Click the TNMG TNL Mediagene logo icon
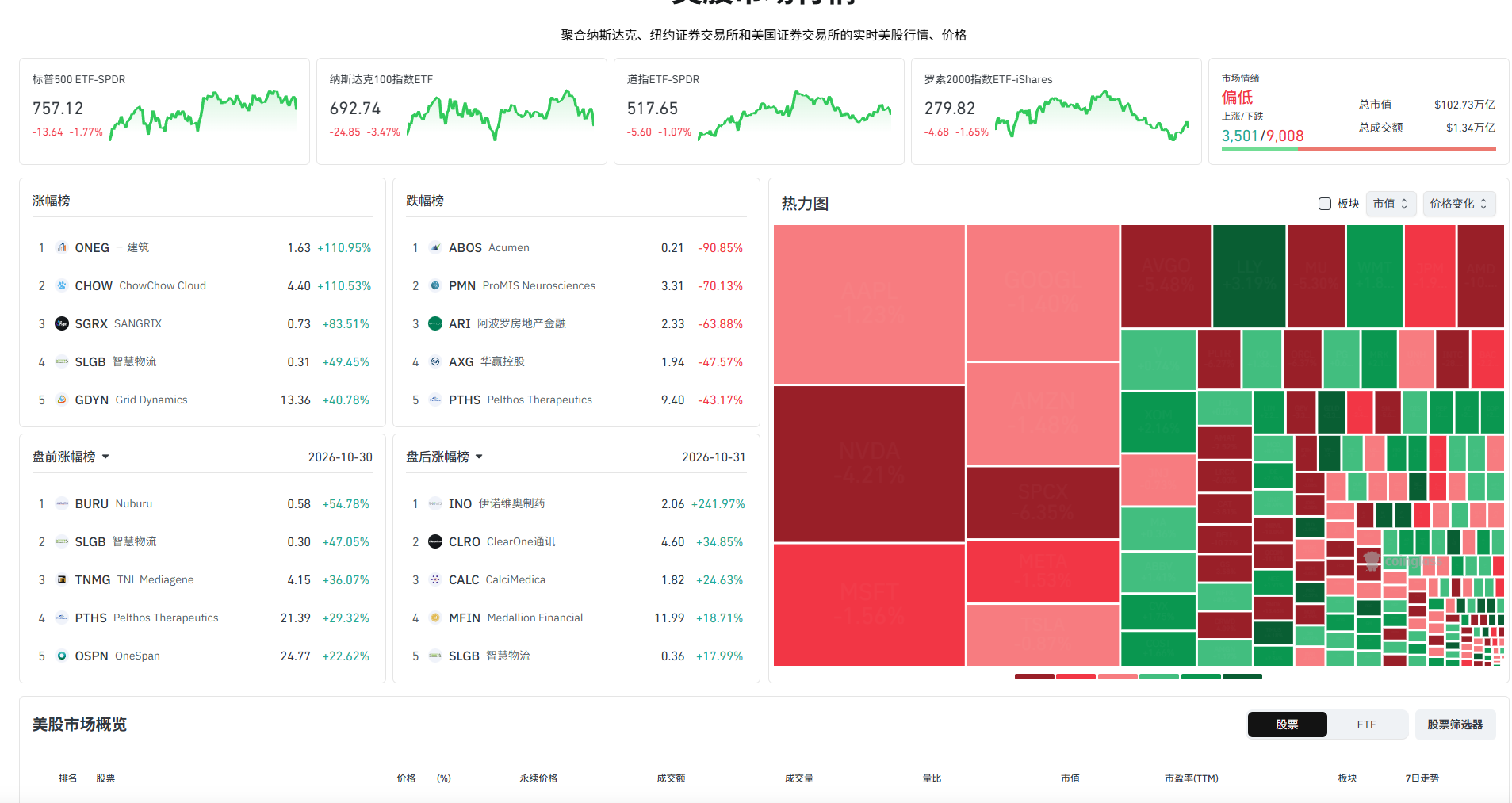1512x803 pixels. 62,579
